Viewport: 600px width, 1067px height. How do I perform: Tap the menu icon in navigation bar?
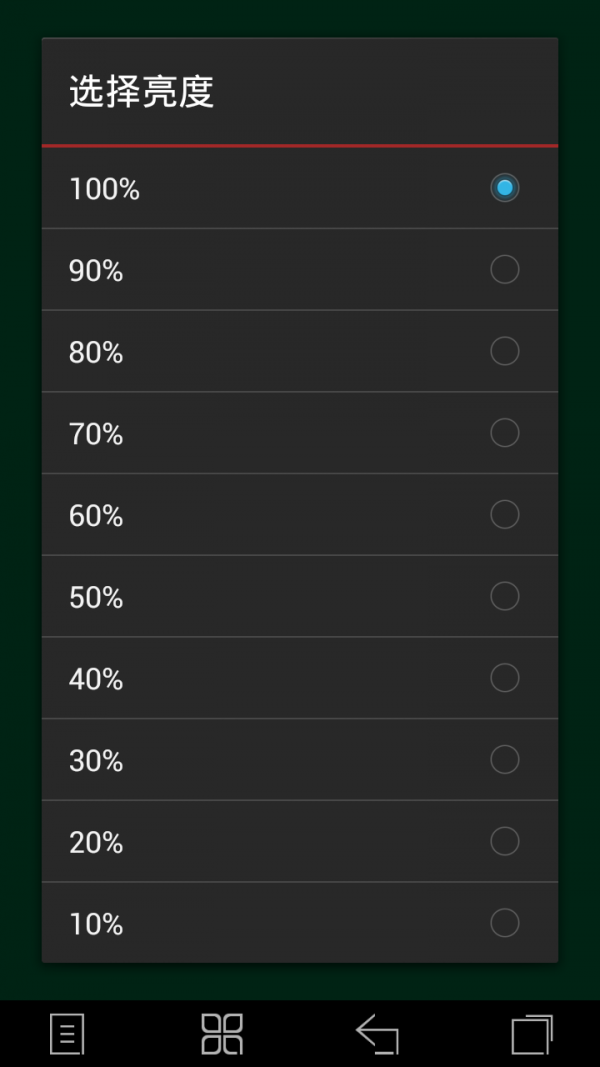[67, 1033]
